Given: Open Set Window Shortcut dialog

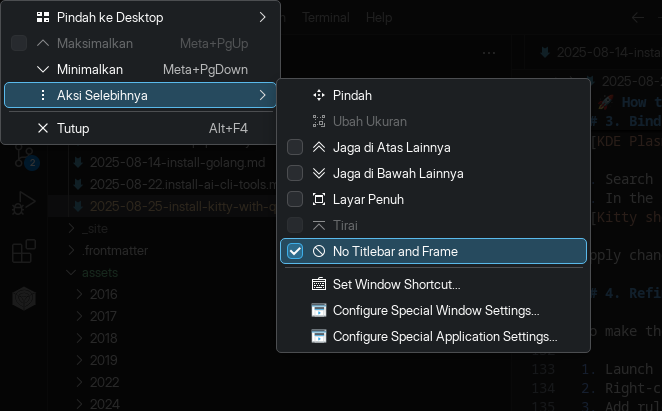Looking at the screenshot, I should [433, 284].
